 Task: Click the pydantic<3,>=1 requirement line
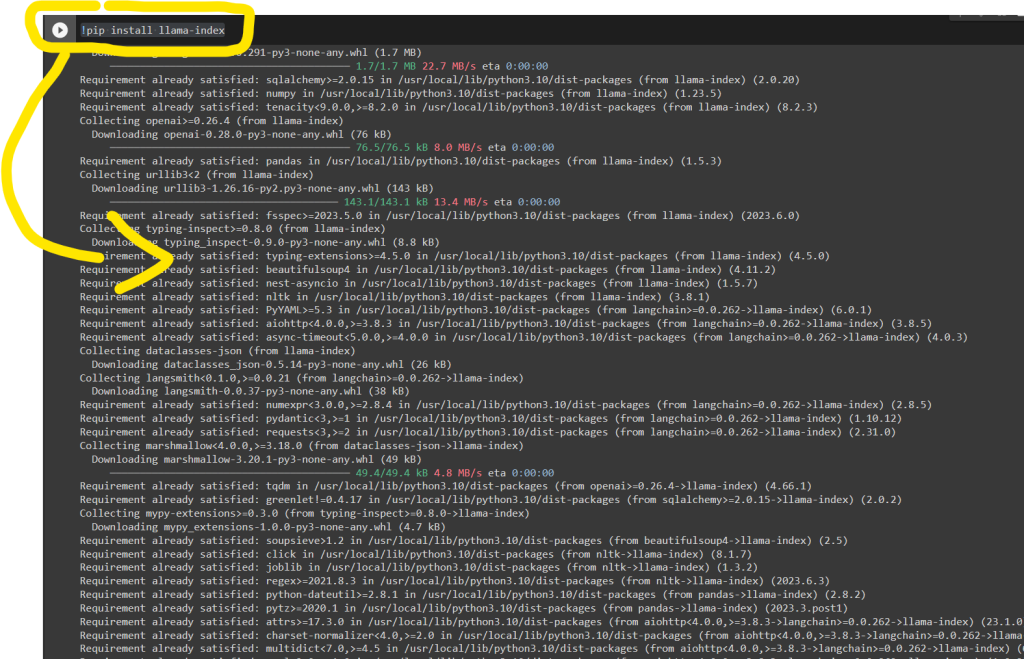[490, 419]
